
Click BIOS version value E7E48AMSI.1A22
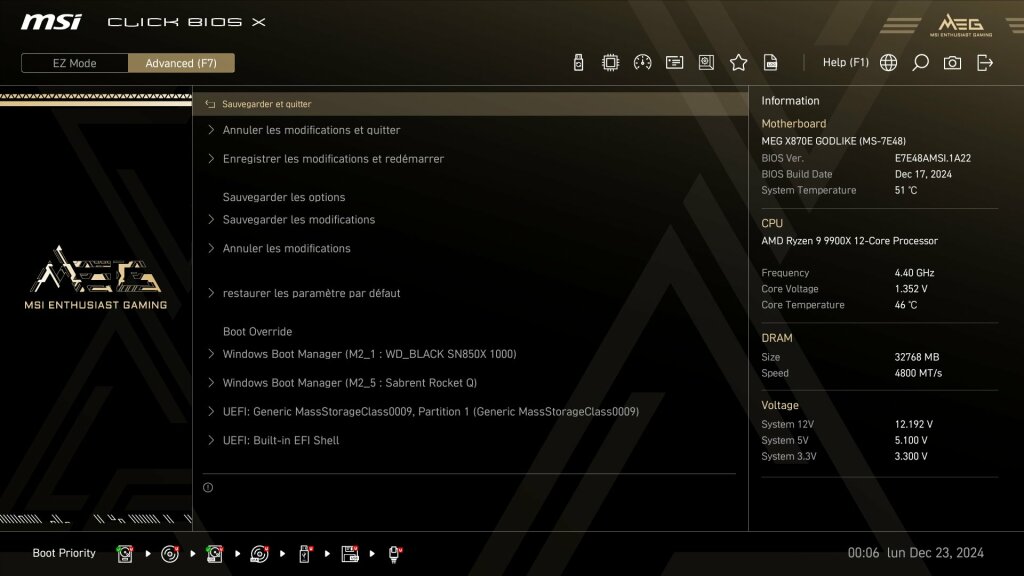coord(933,158)
